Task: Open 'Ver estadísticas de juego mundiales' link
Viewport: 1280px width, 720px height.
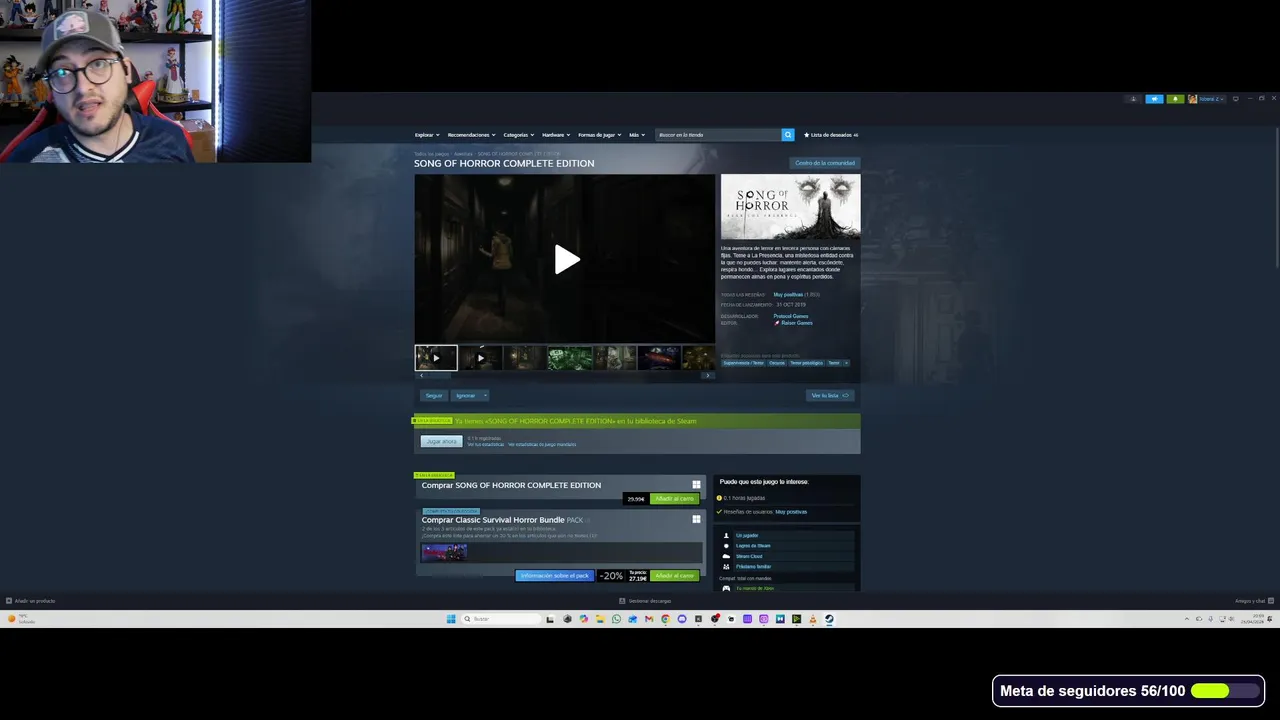Action: click(x=542, y=444)
